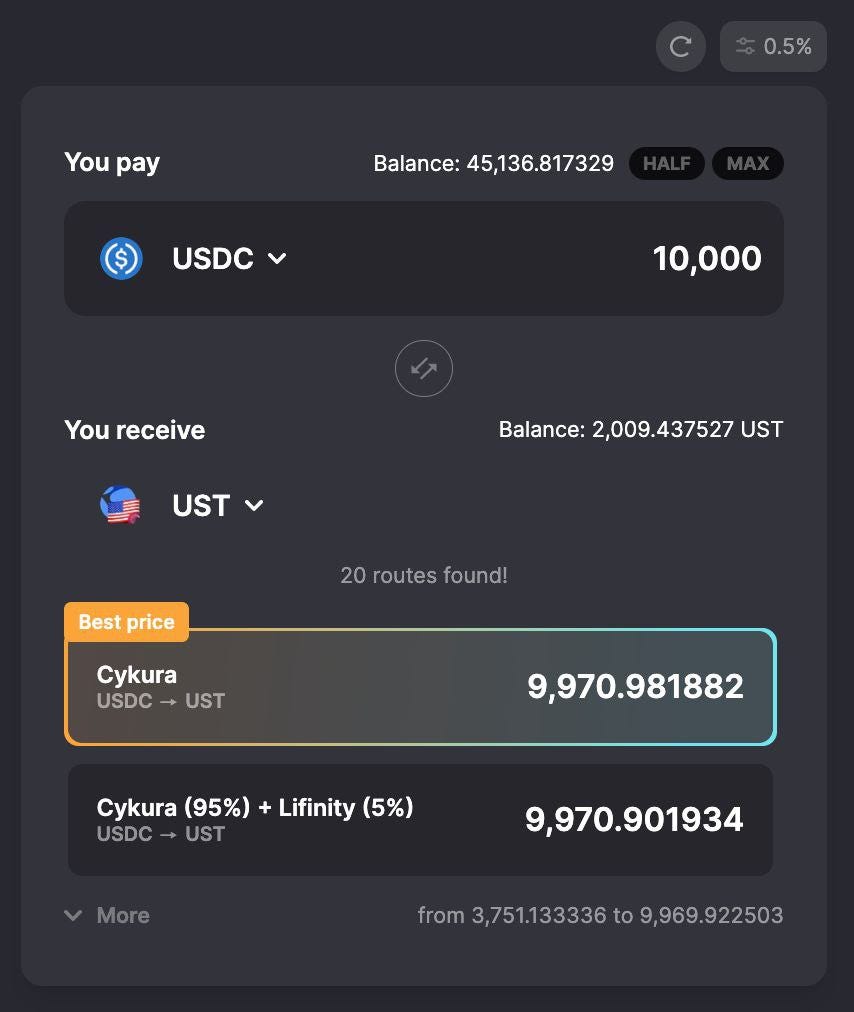Swap pay and receive tokens arrows

coord(423,369)
